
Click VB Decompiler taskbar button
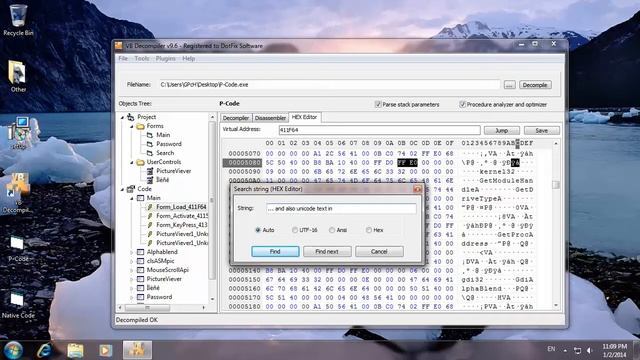click(x=137, y=350)
